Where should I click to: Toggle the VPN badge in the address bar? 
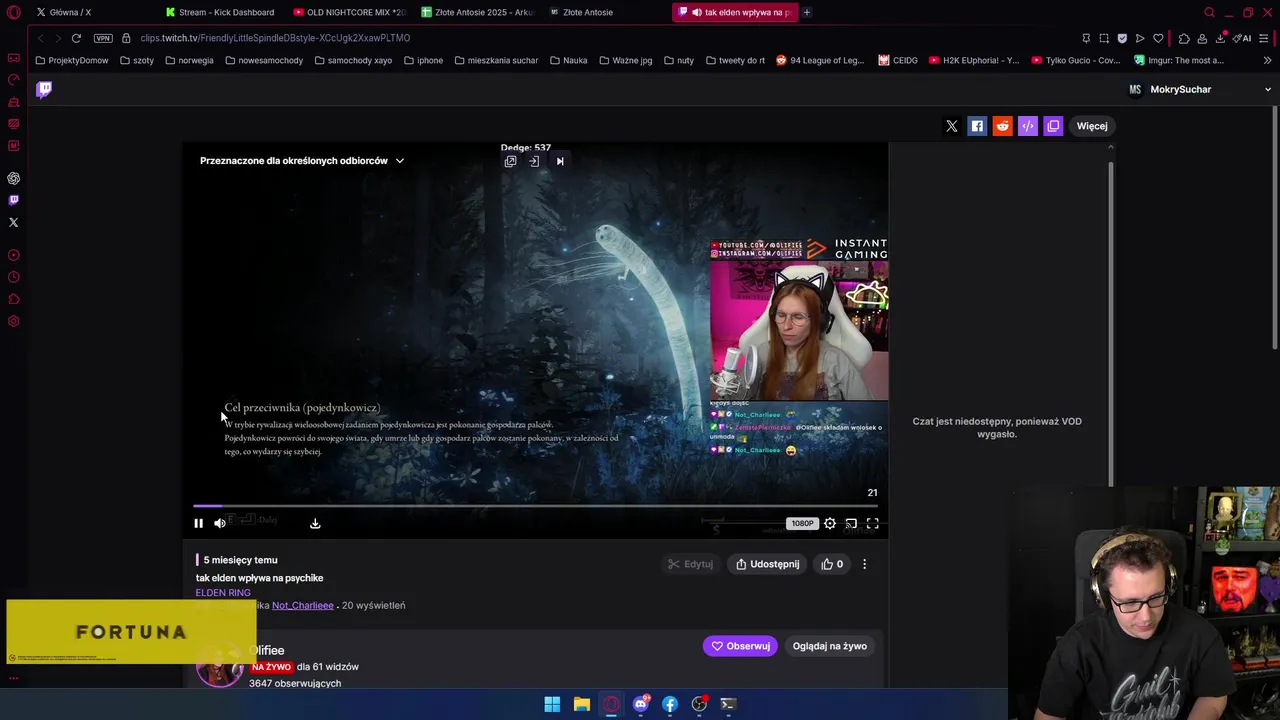tap(103, 38)
